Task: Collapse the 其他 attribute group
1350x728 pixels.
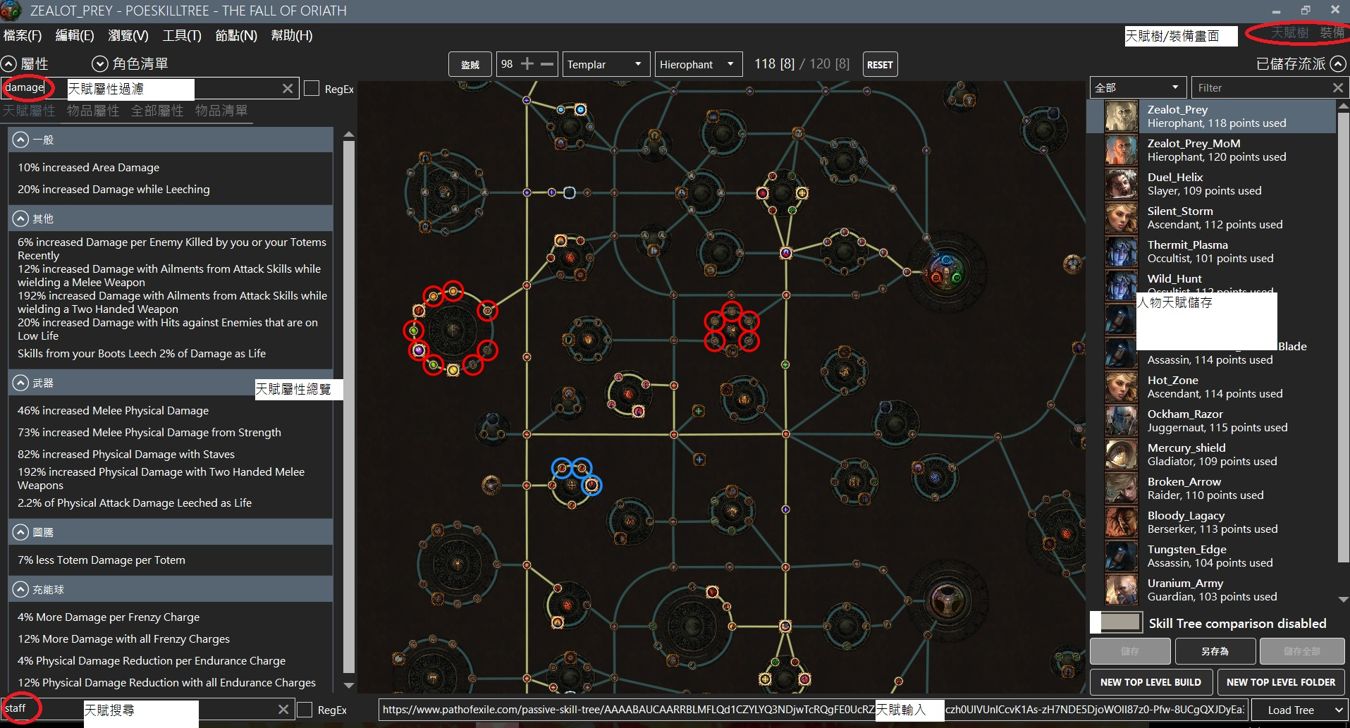Action: [x=20, y=218]
